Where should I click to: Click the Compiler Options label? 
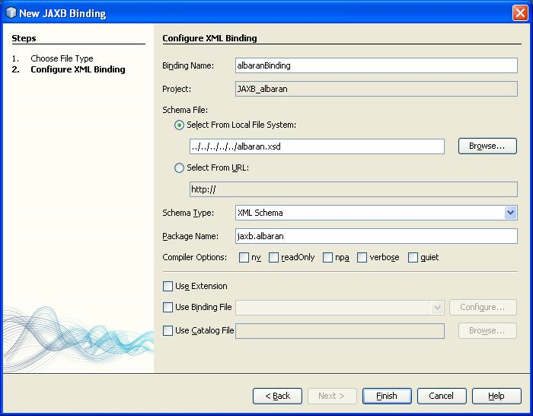click(x=194, y=257)
